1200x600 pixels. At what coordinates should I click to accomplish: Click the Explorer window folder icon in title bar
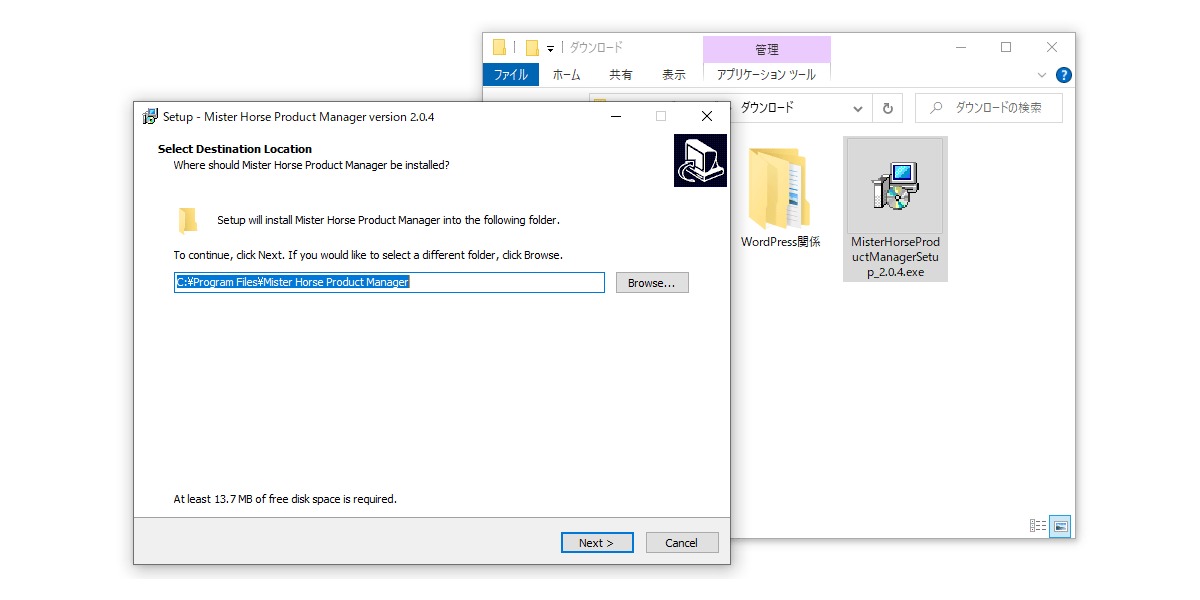click(500, 47)
